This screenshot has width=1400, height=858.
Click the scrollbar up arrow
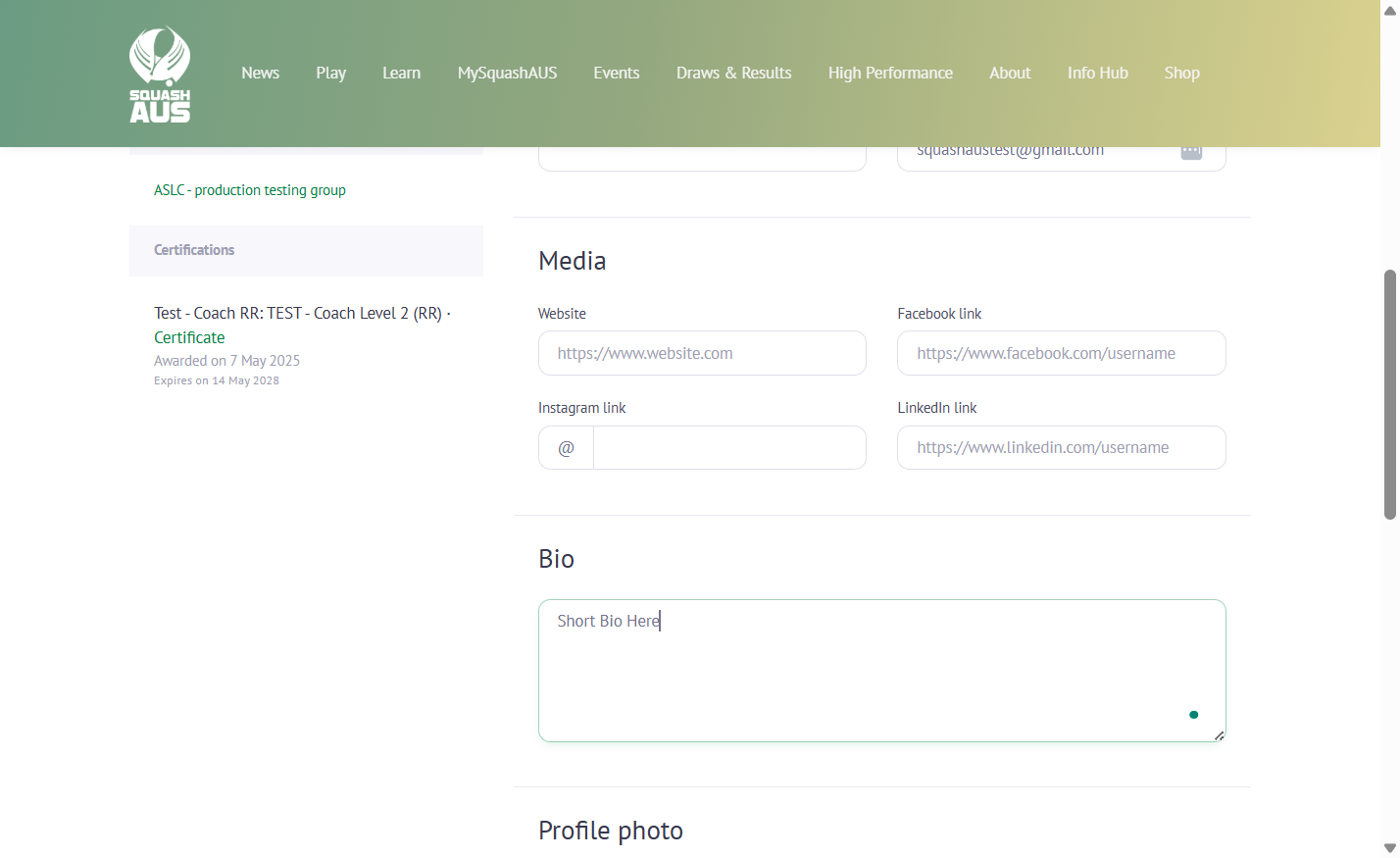pos(1389,9)
